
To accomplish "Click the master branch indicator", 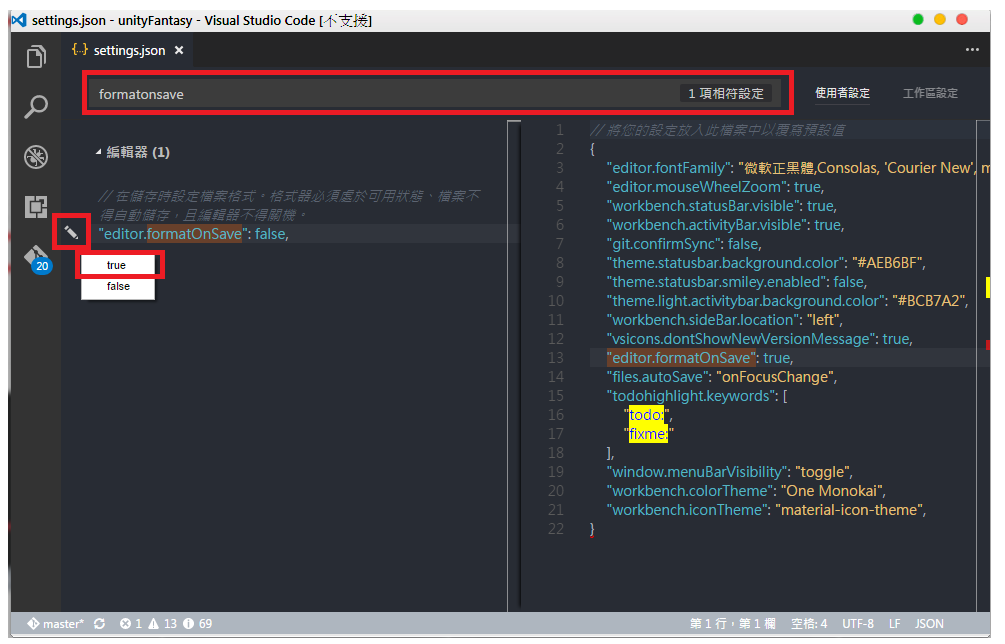I will click(55, 623).
